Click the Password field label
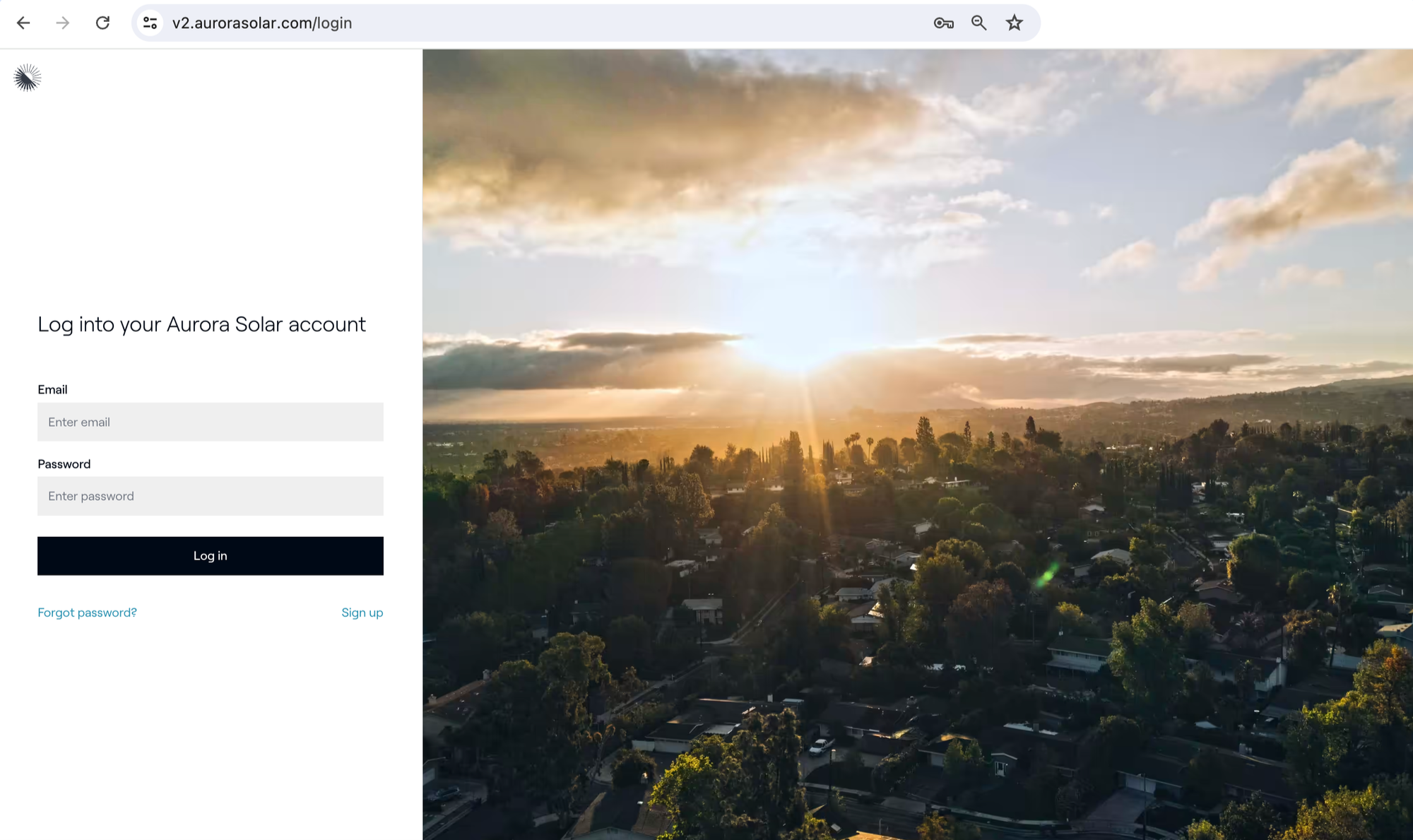 click(64, 464)
